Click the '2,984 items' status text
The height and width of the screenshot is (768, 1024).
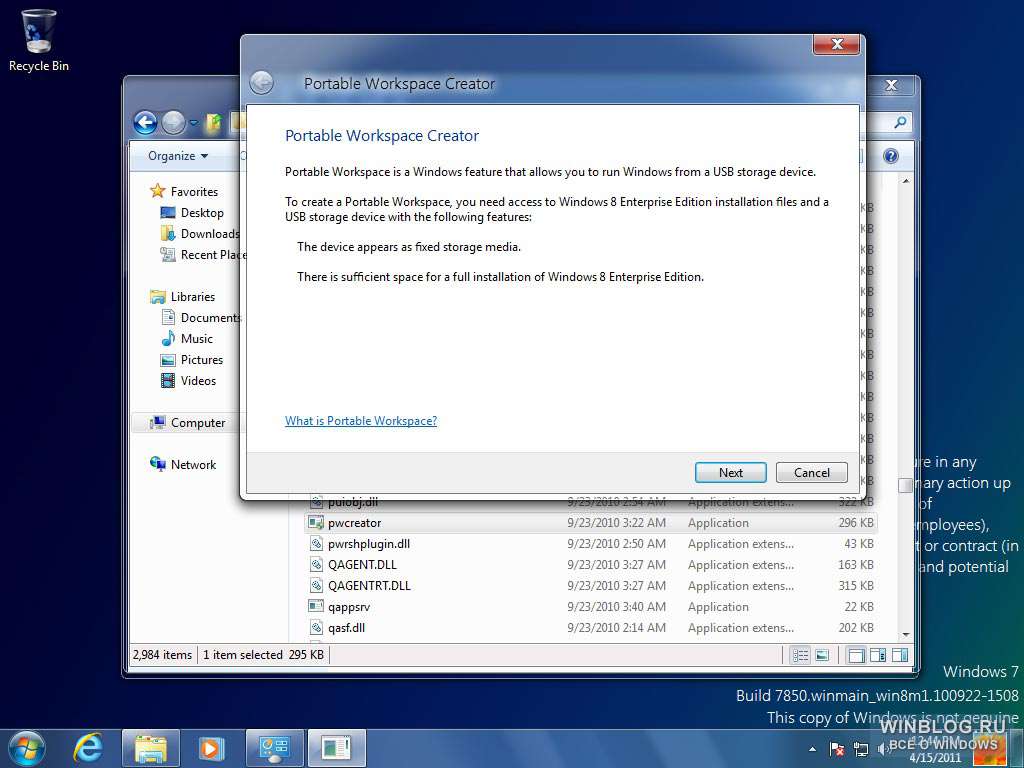click(163, 654)
